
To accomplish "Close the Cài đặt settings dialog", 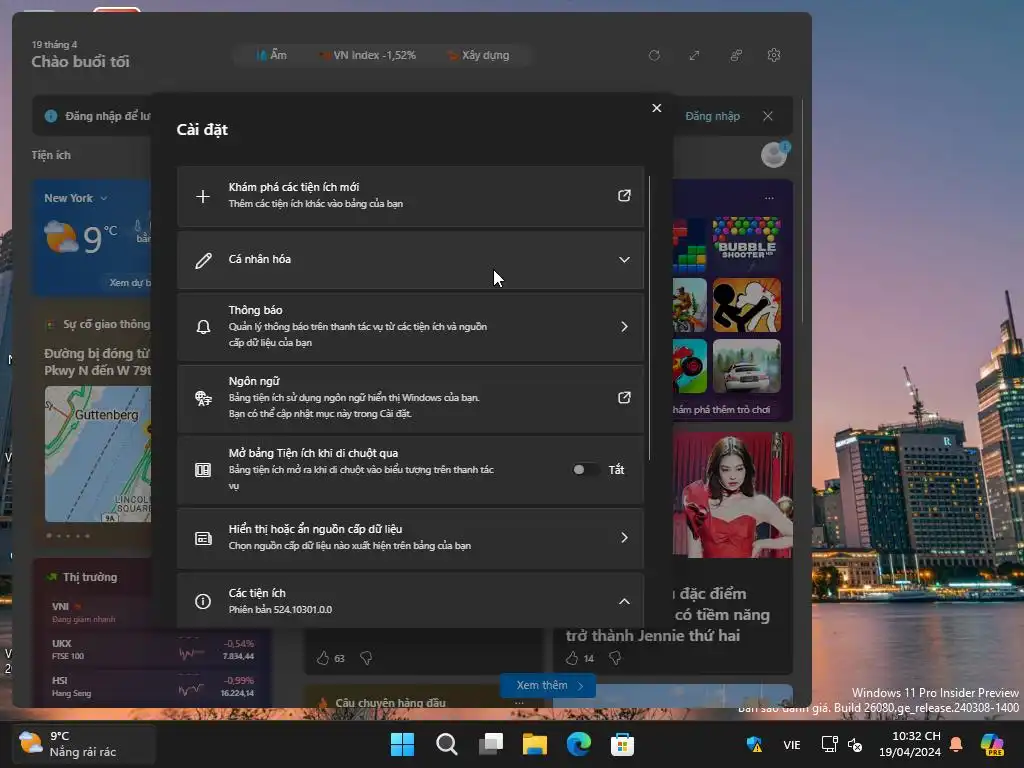I will click(657, 108).
